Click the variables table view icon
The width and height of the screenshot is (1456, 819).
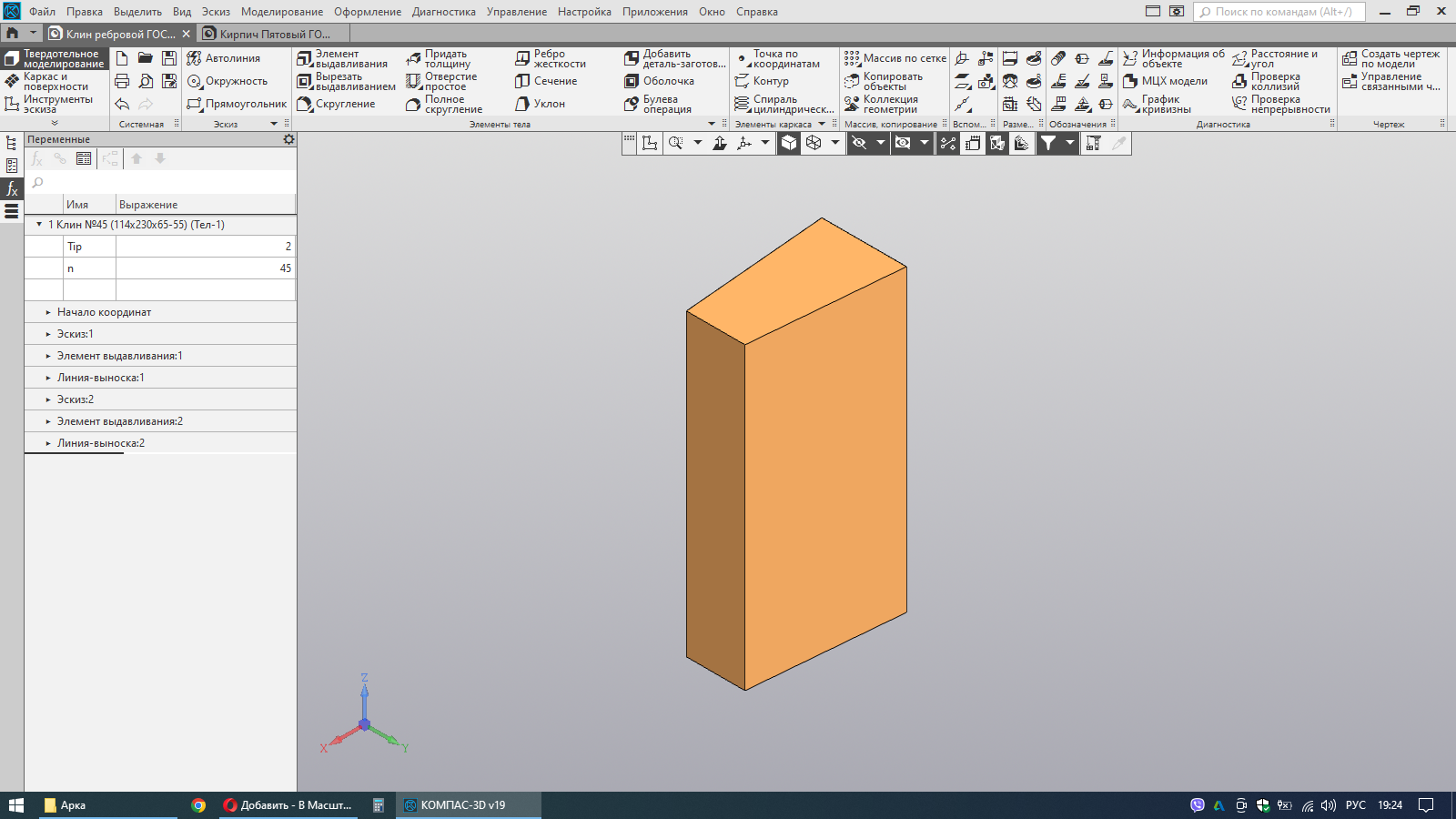84,158
